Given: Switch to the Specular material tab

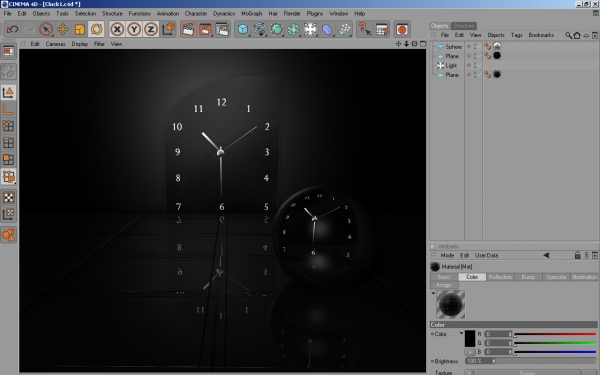Looking at the screenshot, I should (556, 277).
